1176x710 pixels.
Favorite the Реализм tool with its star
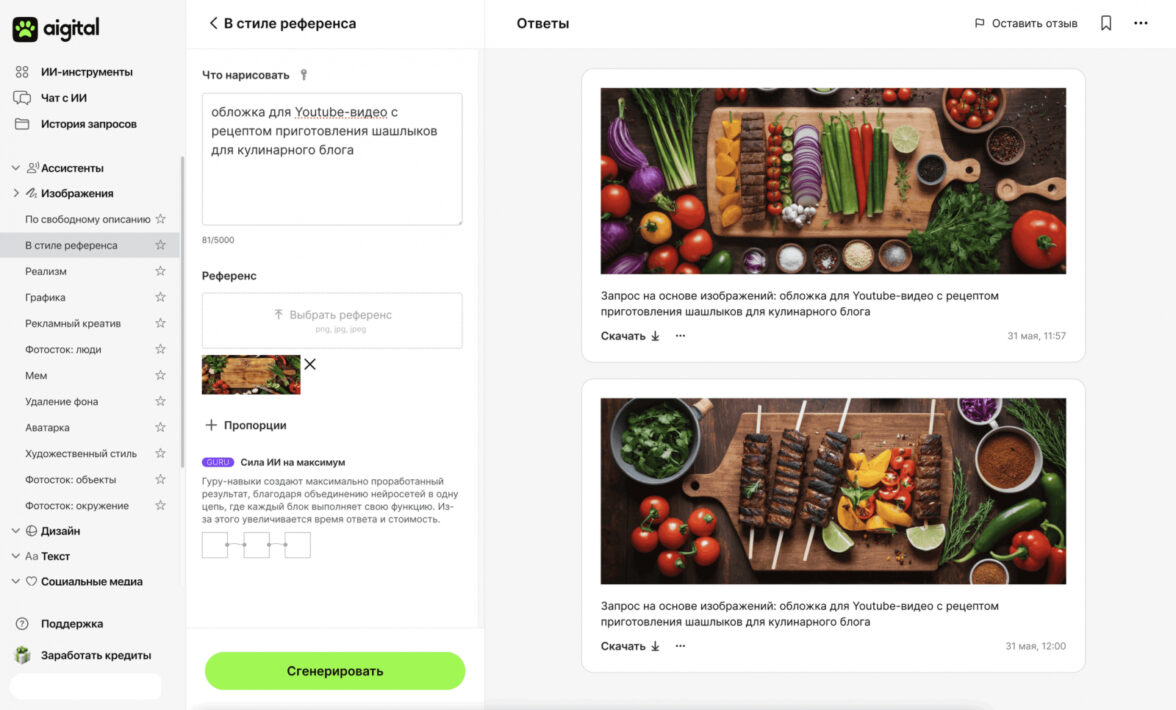(x=160, y=271)
